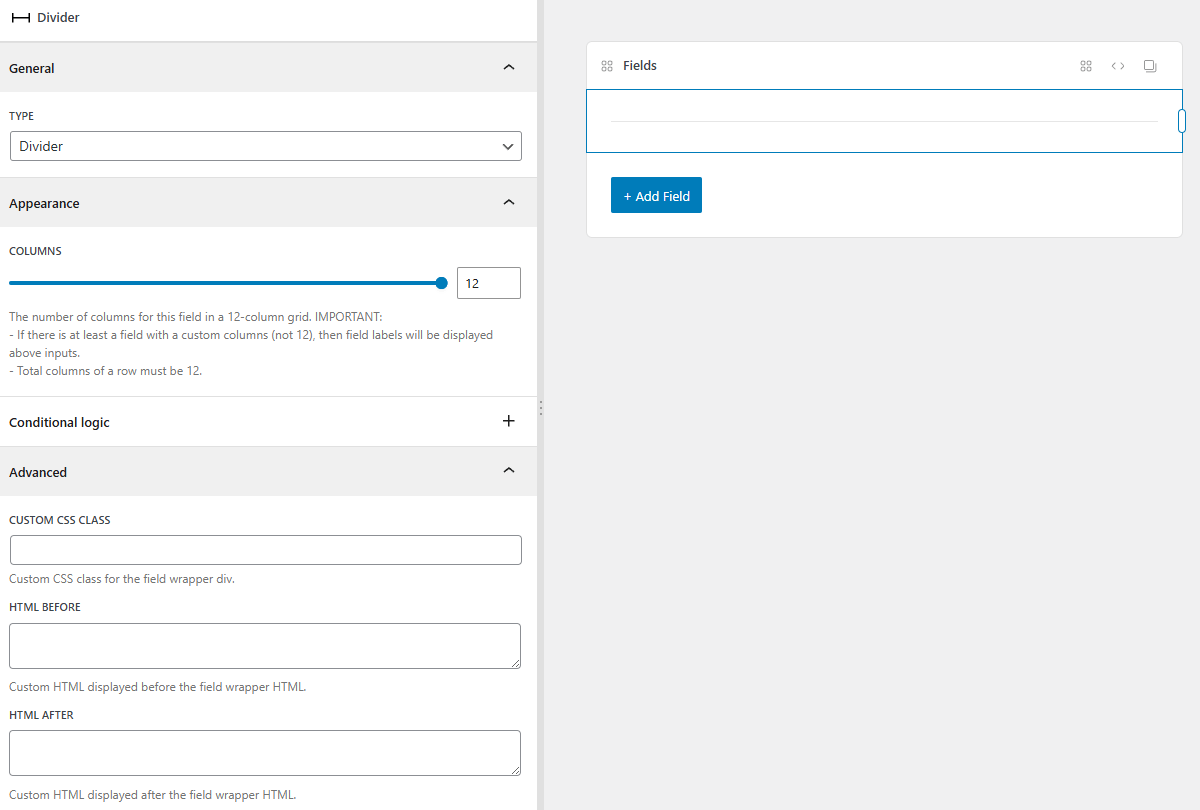
Task: Click the Columns number input showing 12
Action: [x=488, y=283]
